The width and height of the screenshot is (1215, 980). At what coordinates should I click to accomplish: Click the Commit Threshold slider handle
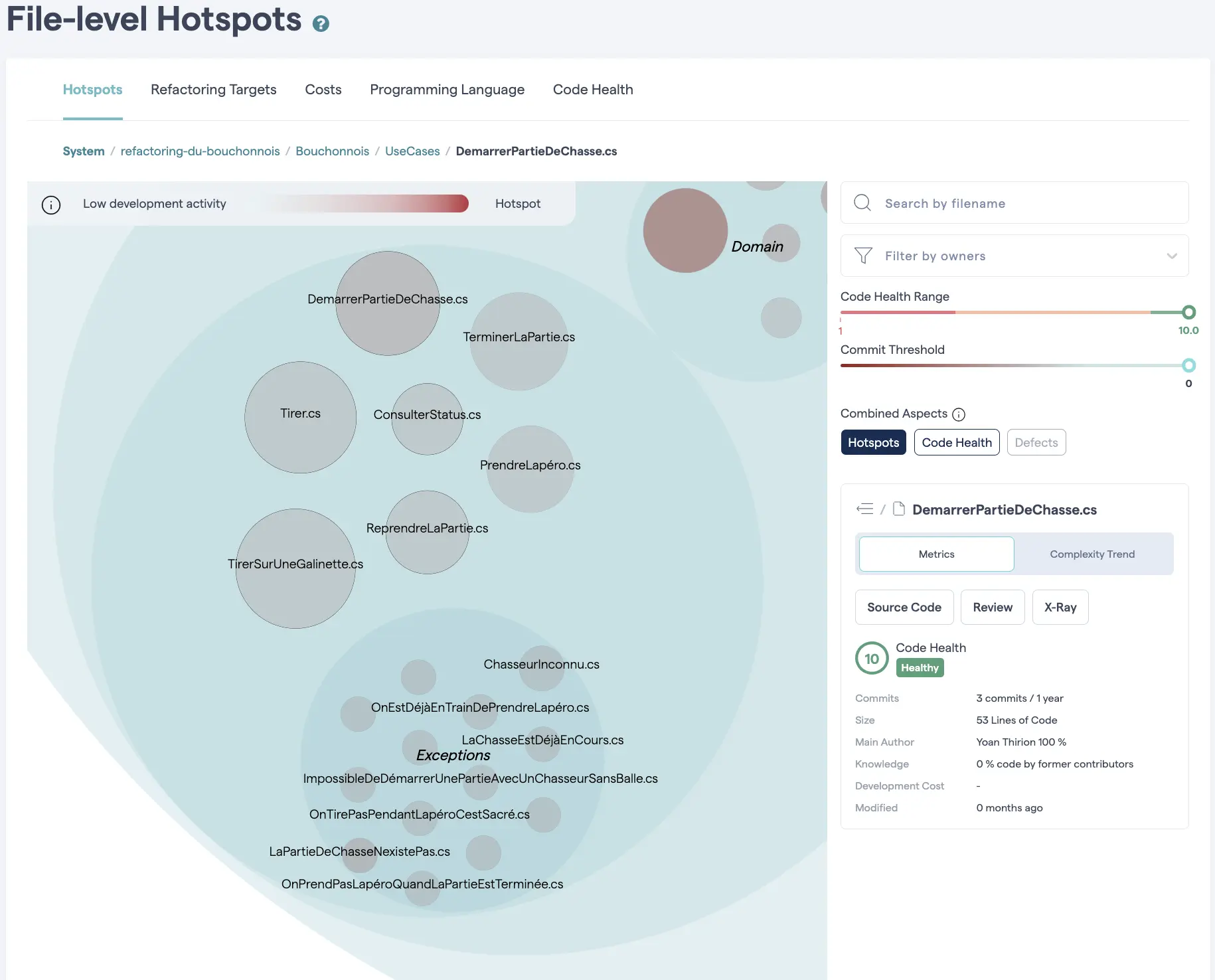[x=1188, y=365]
